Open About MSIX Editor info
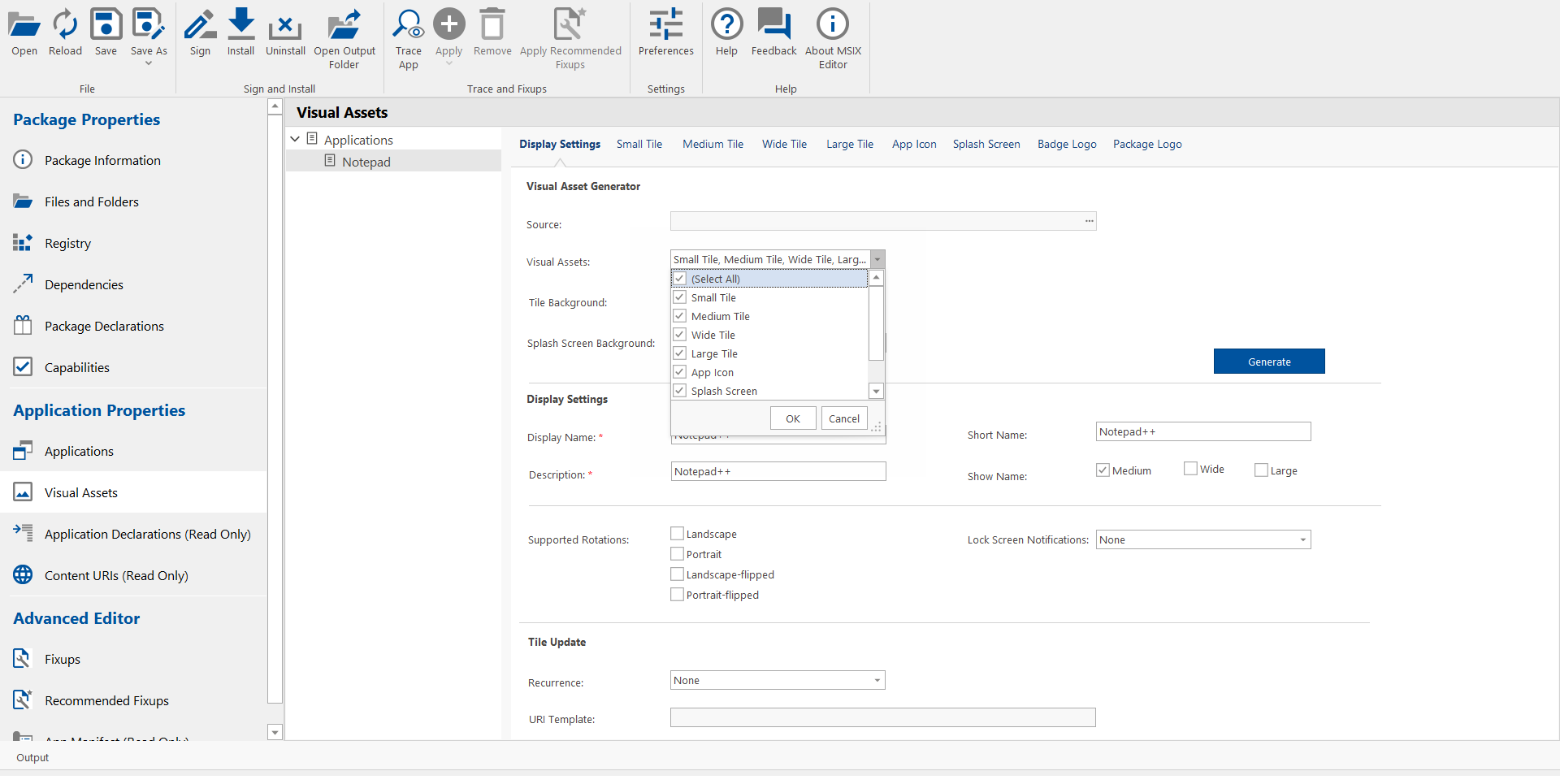The image size is (1560, 784). click(832, 38)
